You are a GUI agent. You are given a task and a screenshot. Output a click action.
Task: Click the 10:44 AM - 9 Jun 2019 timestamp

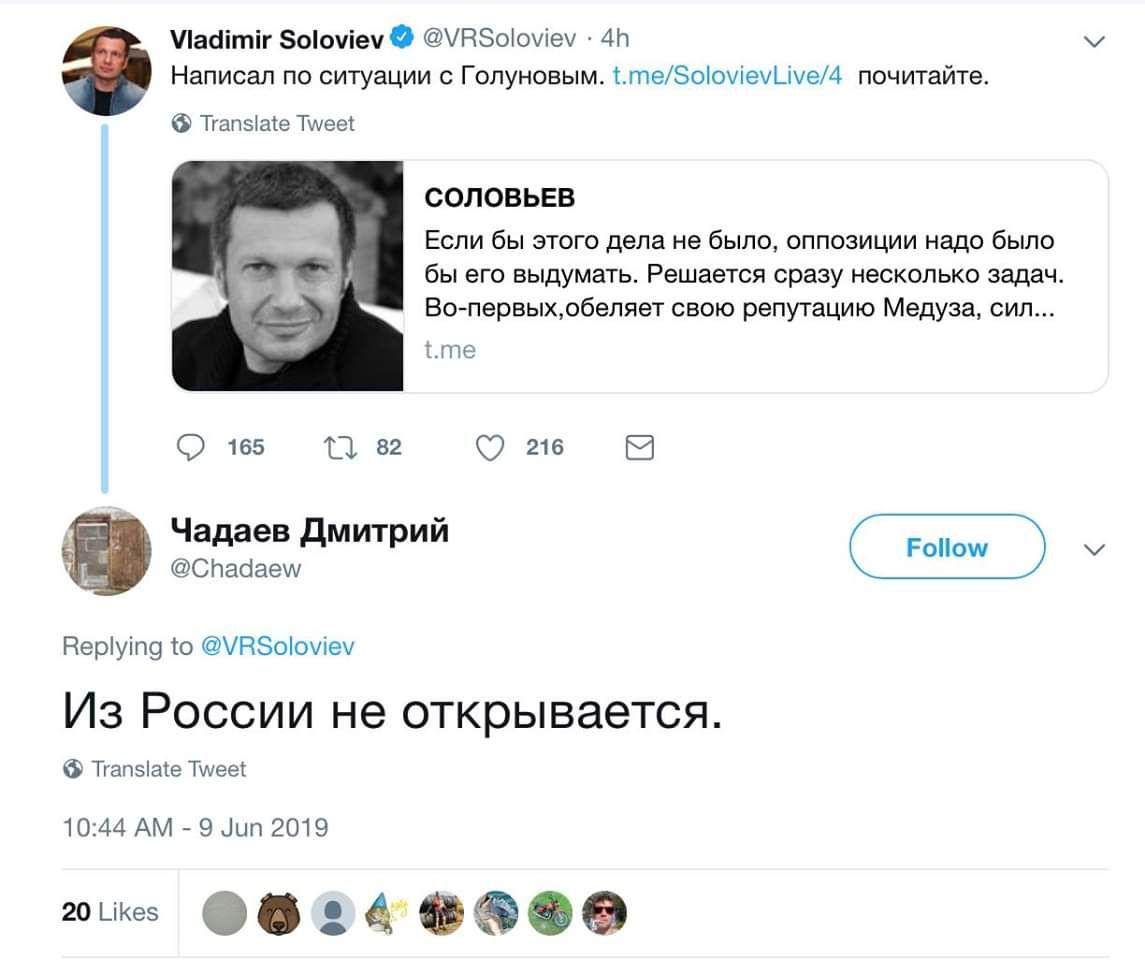(x=195, y=827)
